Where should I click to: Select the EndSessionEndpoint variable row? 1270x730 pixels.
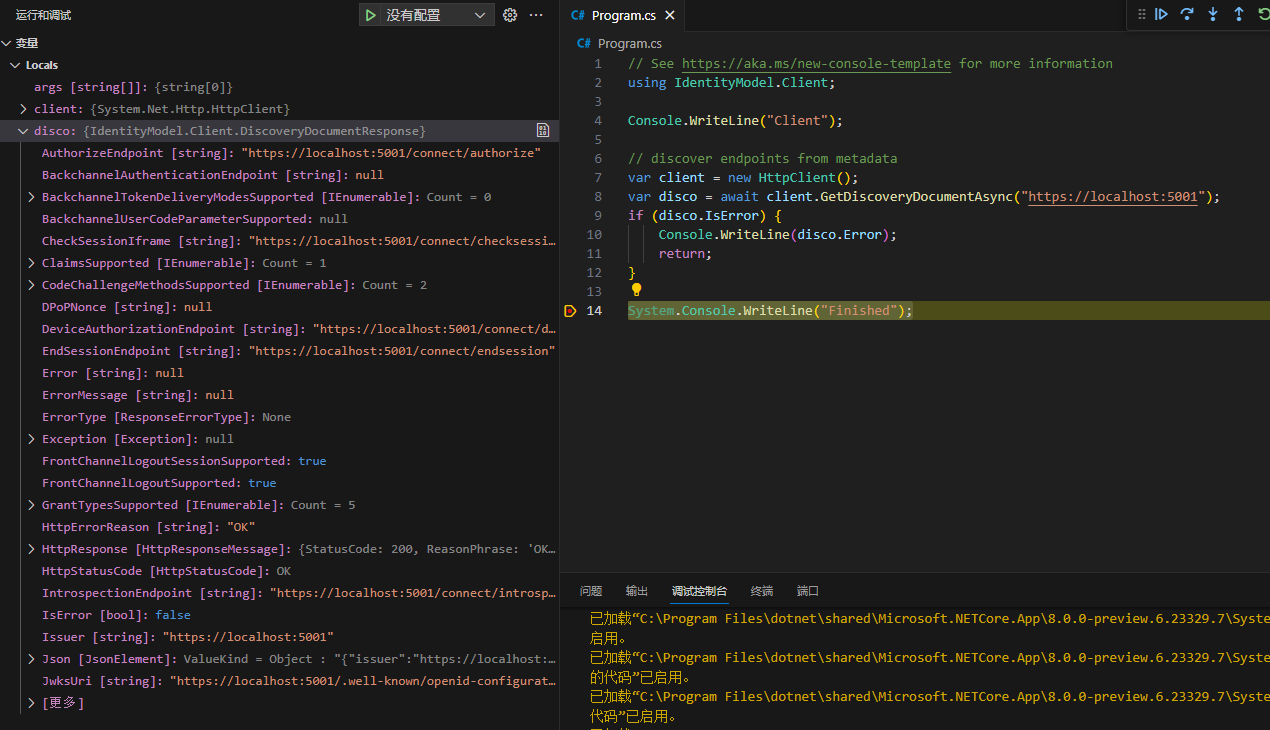(279, 351)
